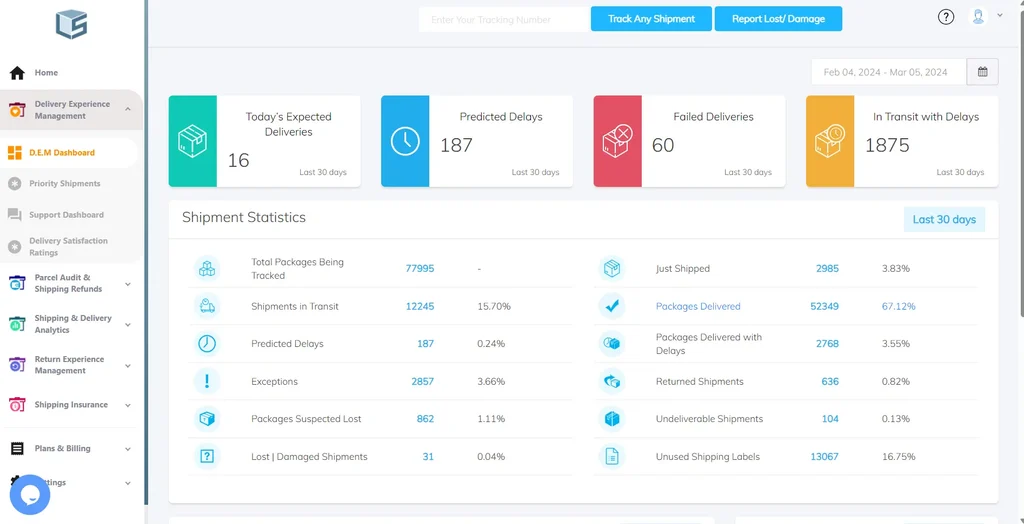Open the date range Feb 04 - Mar 05 field
The width and height of the screenshot is (1024, 524).
(x=889, y=72)
